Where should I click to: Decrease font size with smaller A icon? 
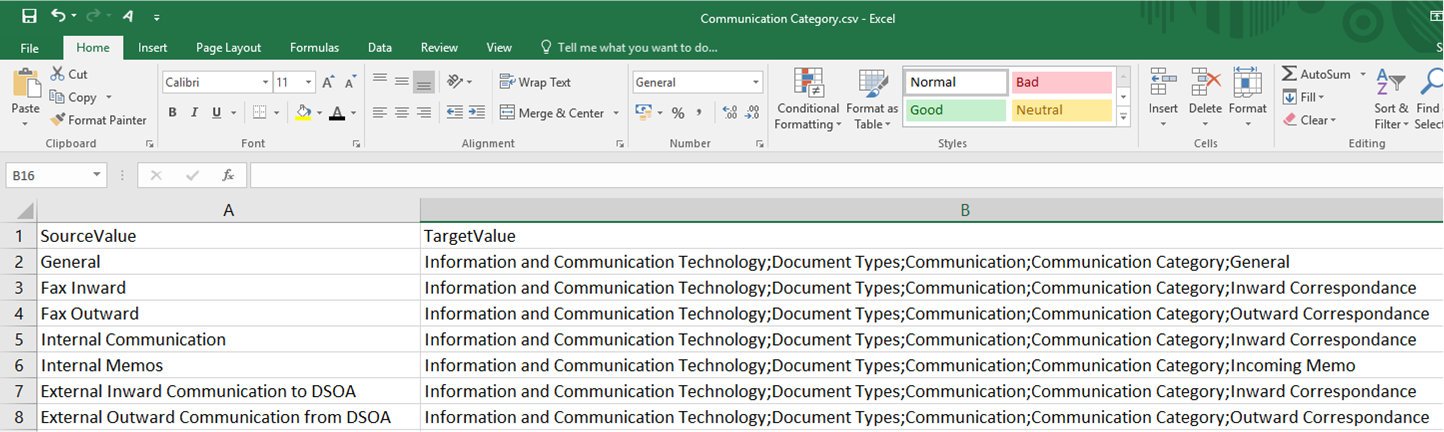[350, 82]
